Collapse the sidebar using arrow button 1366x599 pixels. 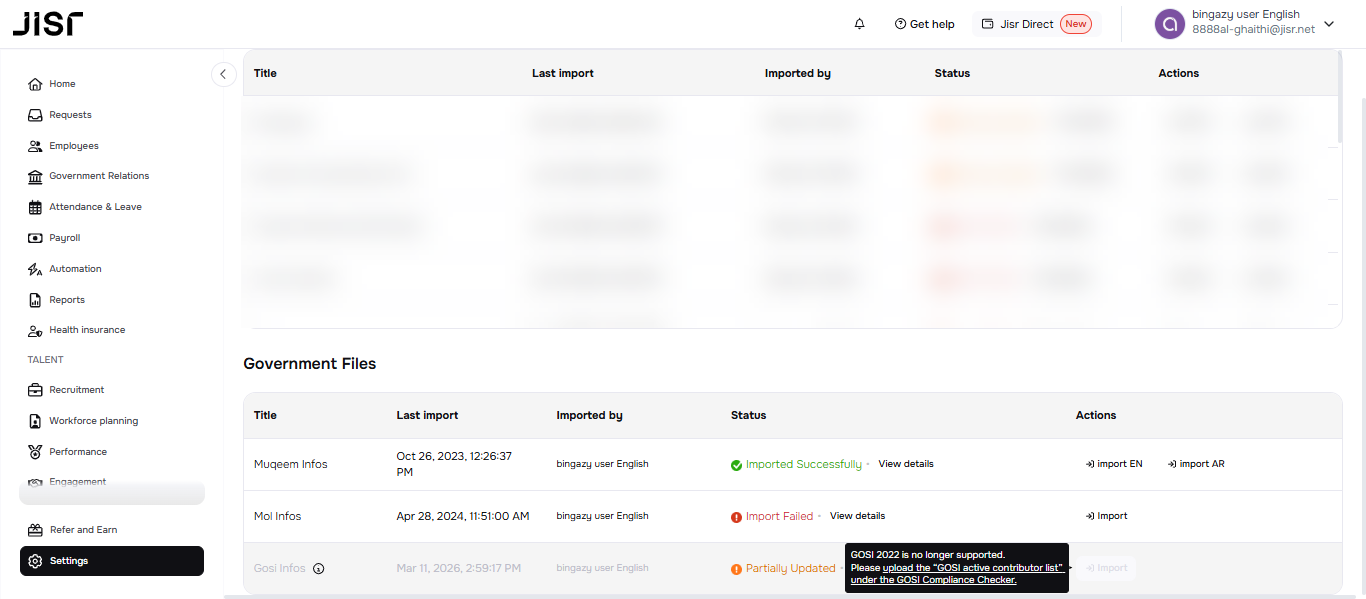point(223,74)
